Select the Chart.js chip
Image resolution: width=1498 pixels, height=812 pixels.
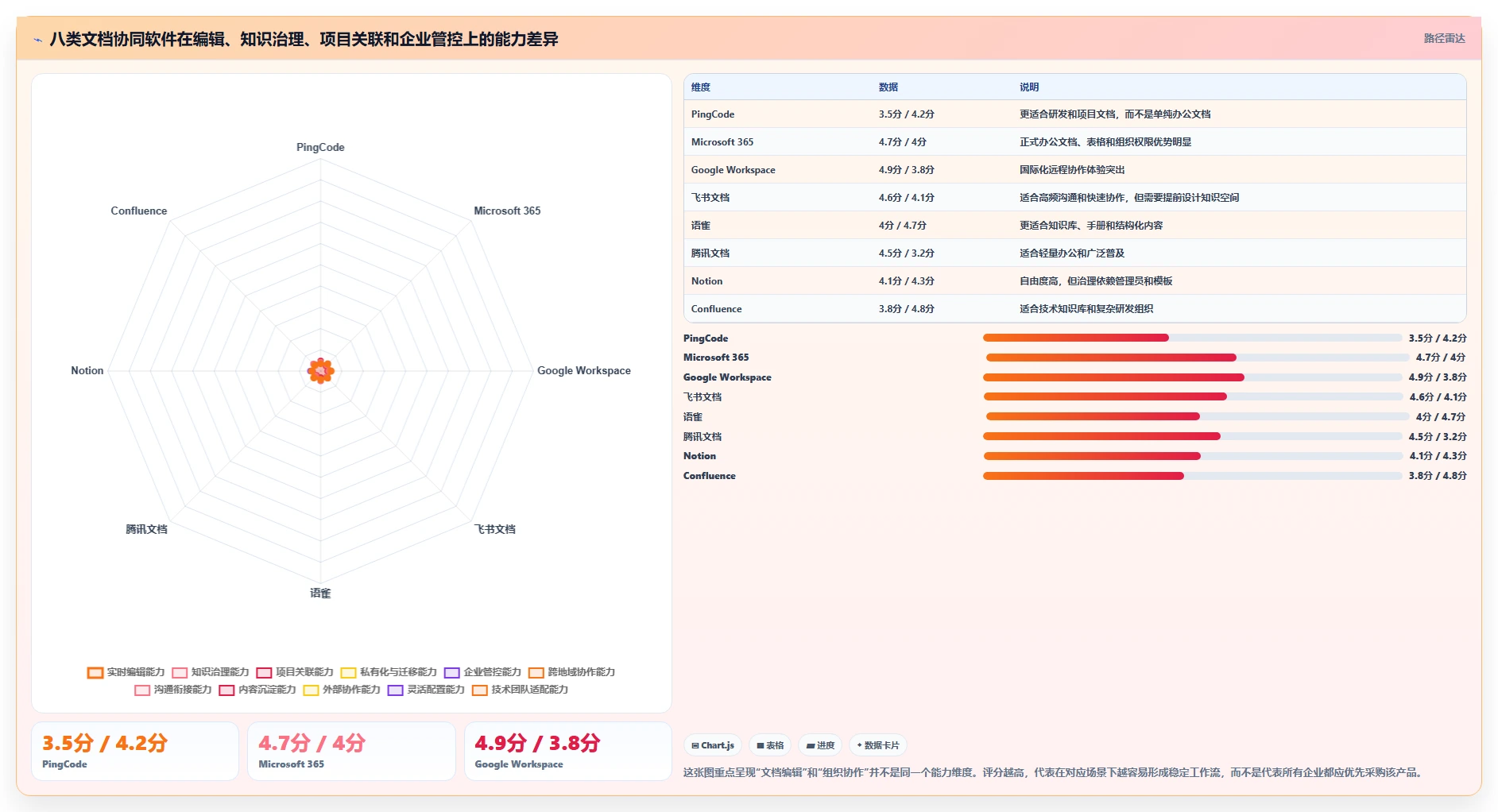[x=713, y=745]
